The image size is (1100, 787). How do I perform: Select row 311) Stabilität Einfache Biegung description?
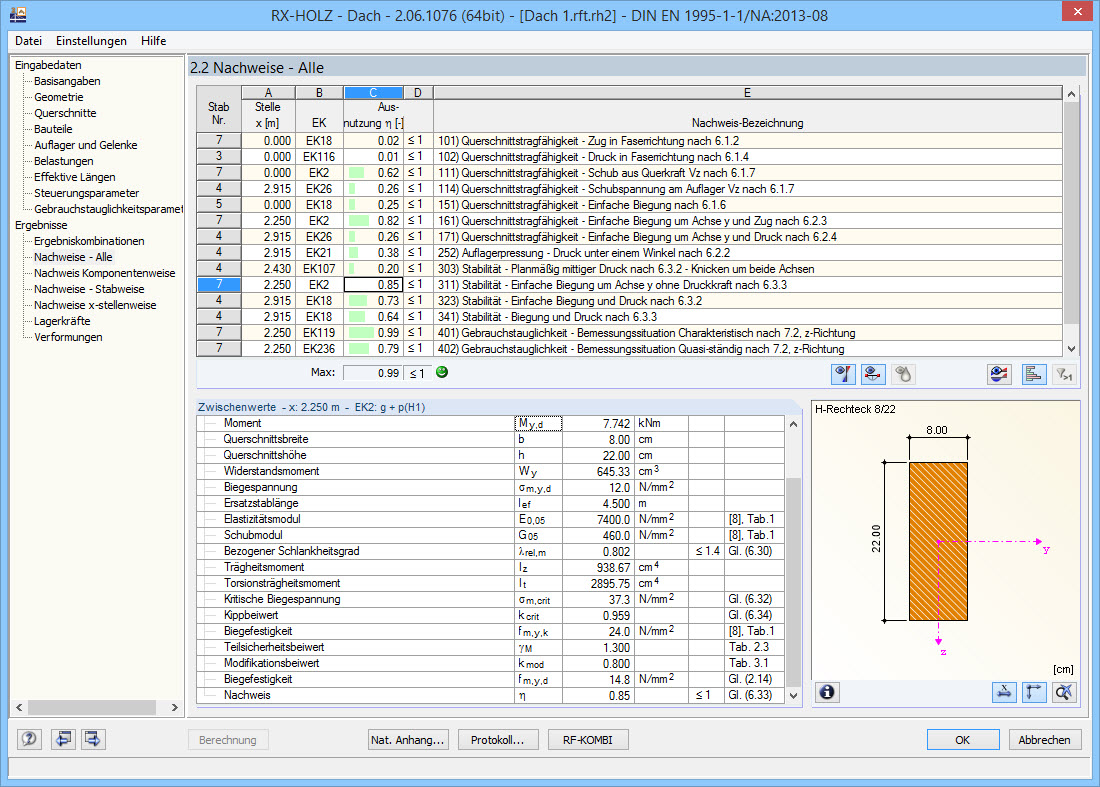tap(747, 285)
